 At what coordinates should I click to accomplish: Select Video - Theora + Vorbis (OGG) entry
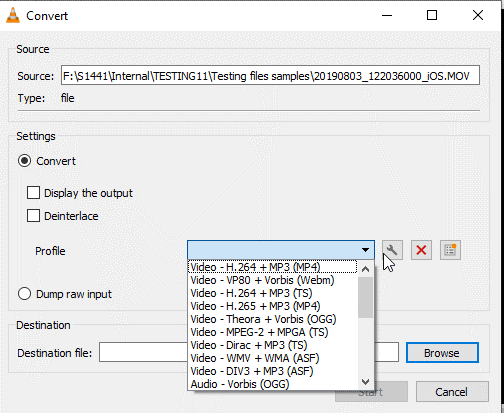tap(263, 319)
